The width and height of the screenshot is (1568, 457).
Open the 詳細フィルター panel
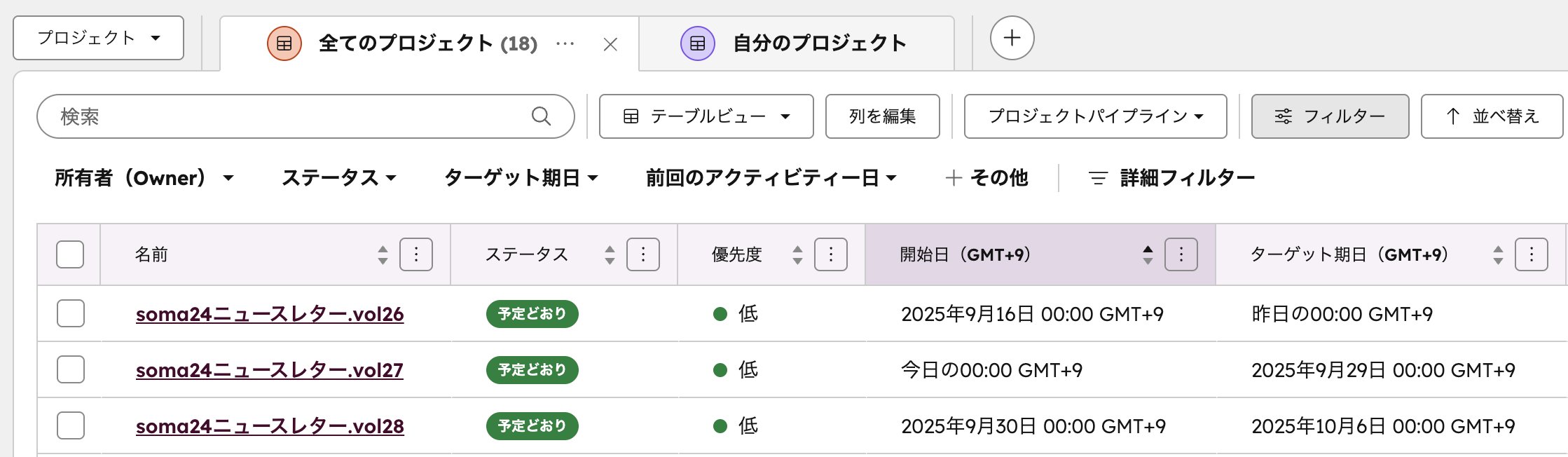pos(1171,178)
